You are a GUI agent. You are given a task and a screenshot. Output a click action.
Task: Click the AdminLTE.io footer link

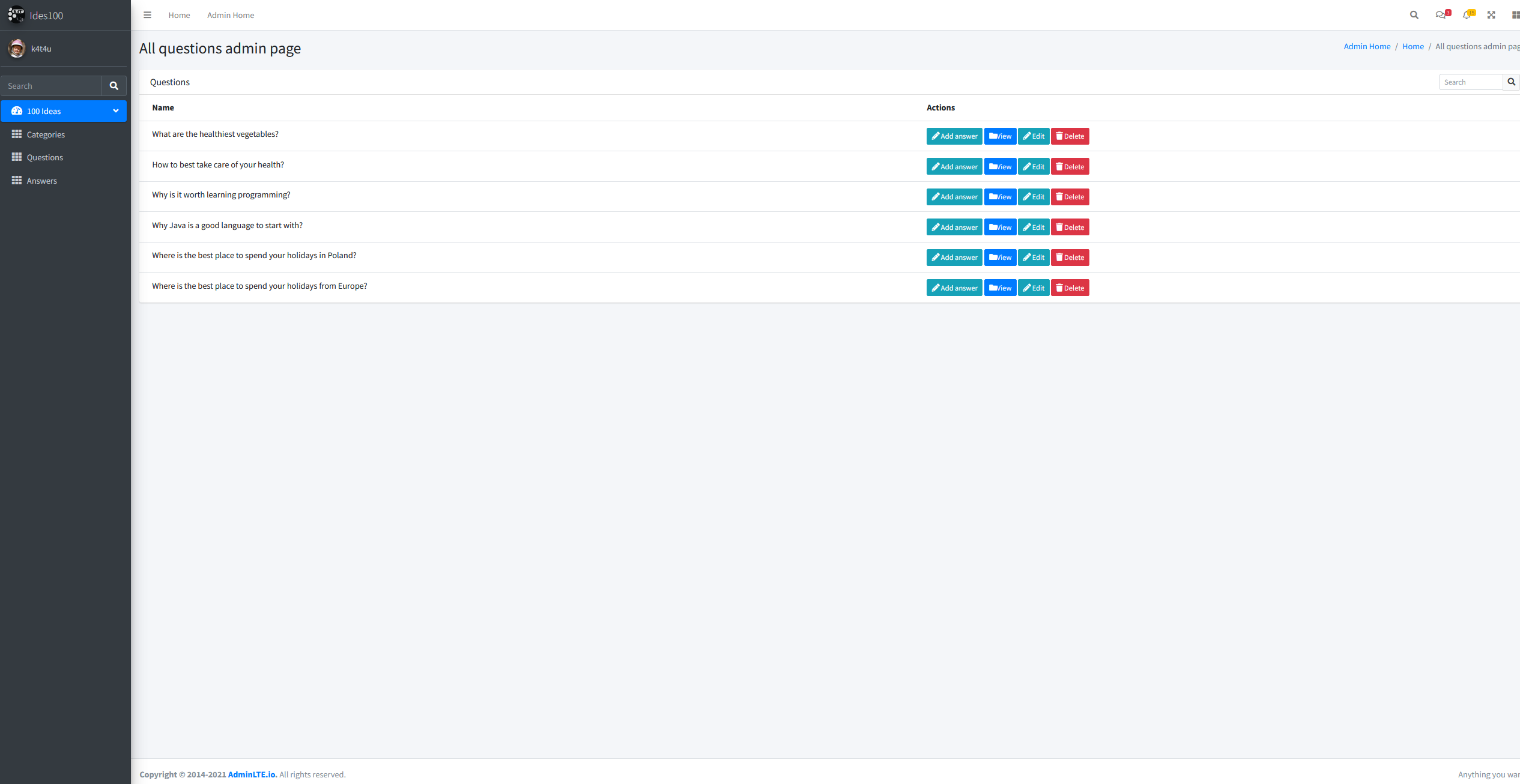(x=252, y=774)
